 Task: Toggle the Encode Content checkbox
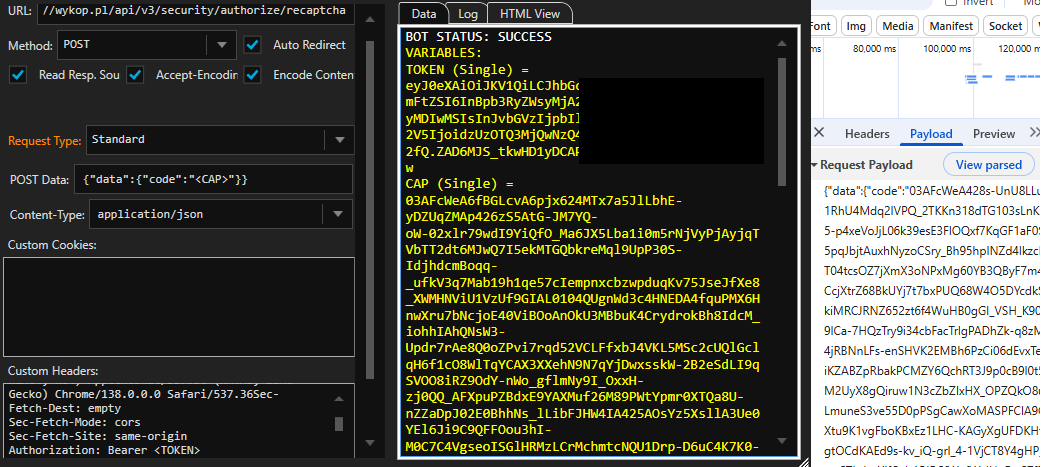pos(253,75)
